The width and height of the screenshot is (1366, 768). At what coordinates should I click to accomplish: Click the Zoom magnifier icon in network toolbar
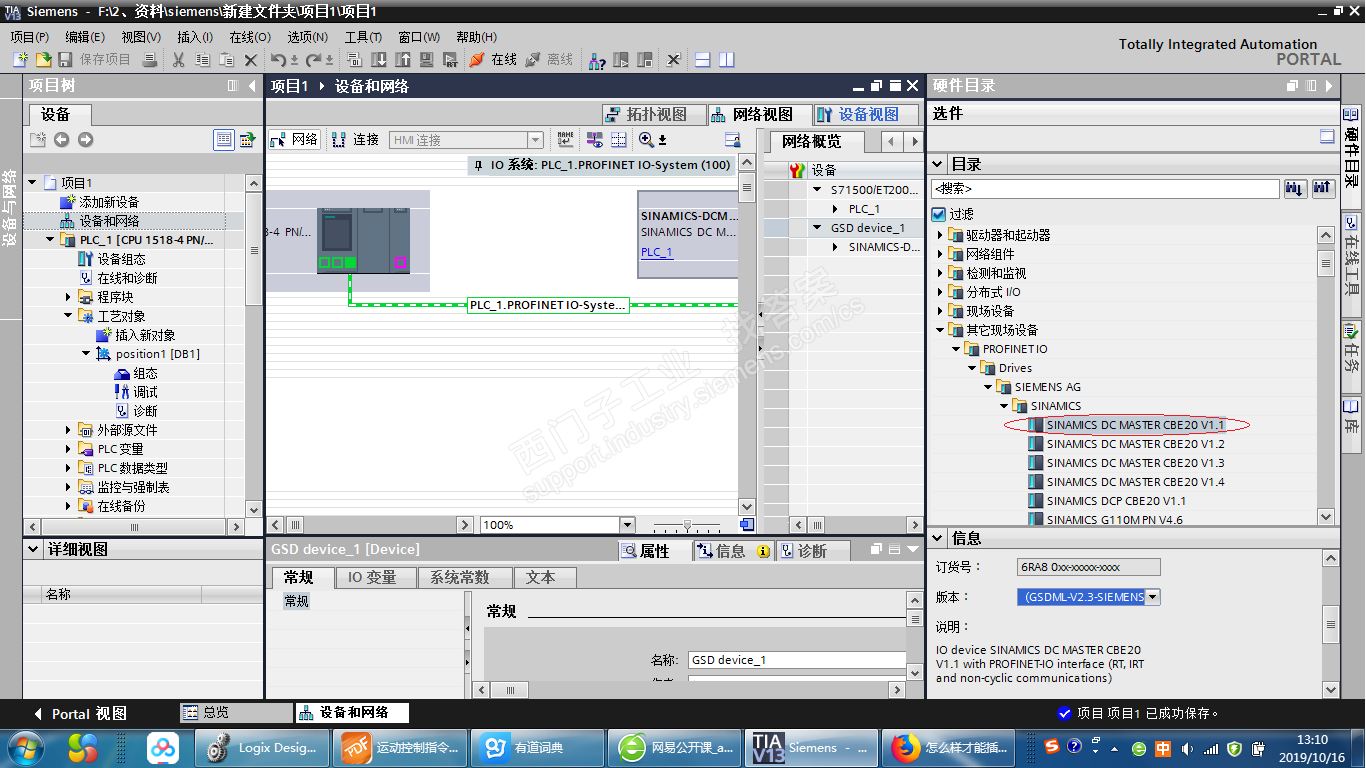(646, 140)
